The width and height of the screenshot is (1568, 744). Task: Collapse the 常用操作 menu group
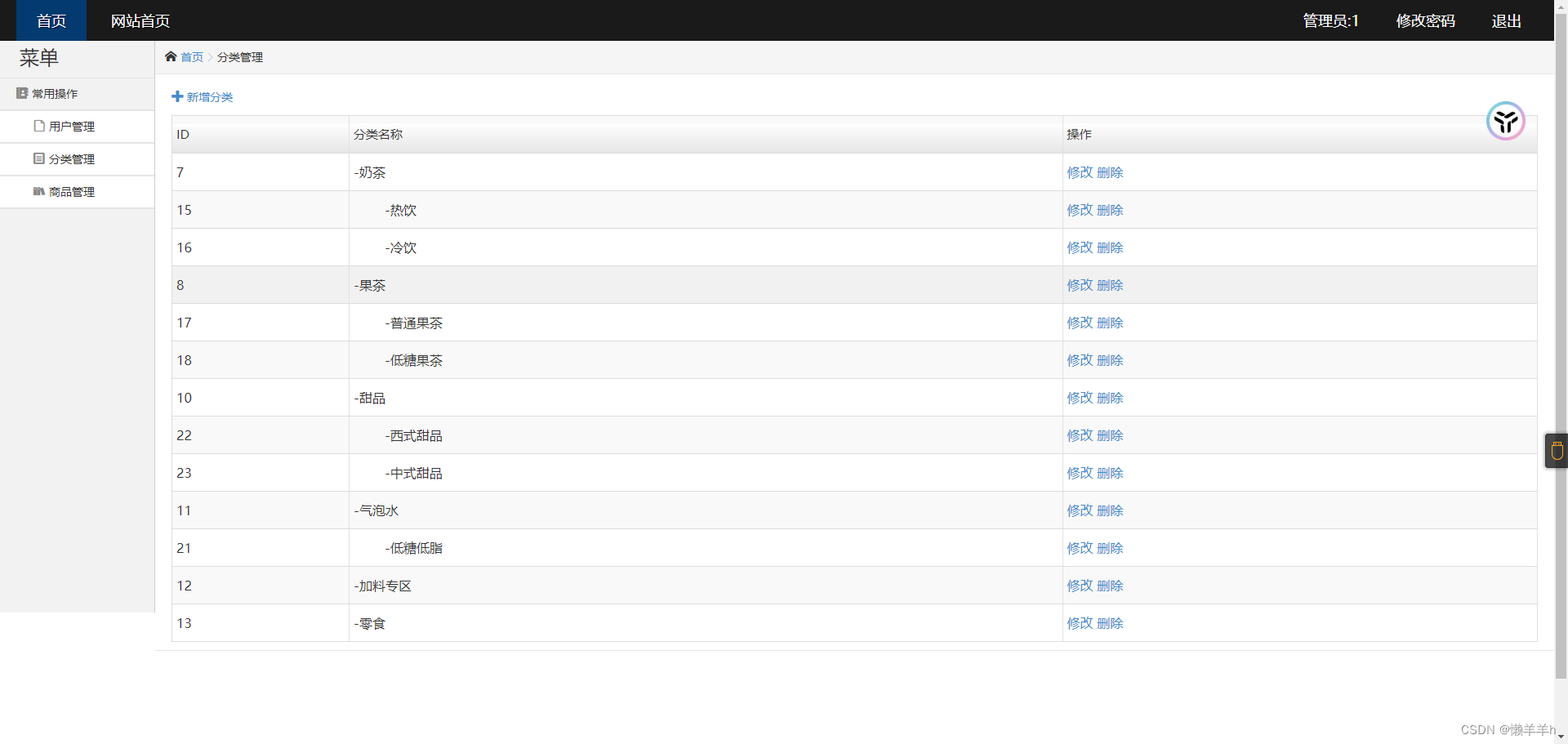pos(77,94)
